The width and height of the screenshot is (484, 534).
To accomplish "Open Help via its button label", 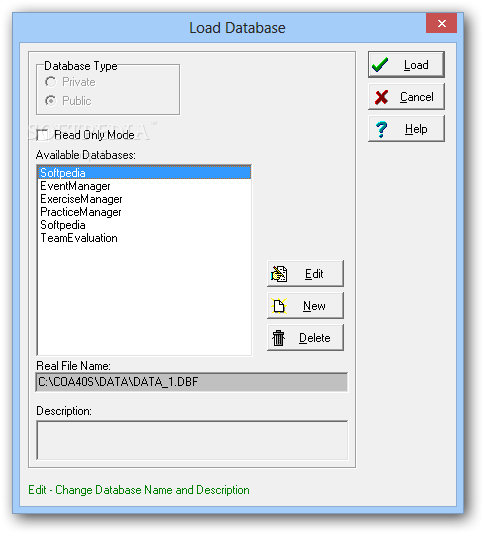I will [416, 129].
